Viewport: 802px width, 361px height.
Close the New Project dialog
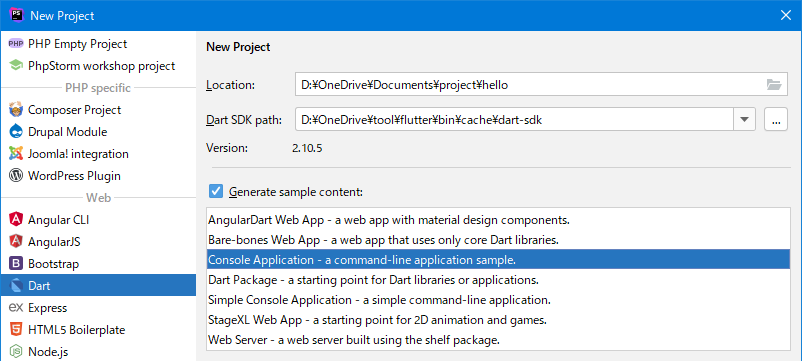click(x=786, y=15)
